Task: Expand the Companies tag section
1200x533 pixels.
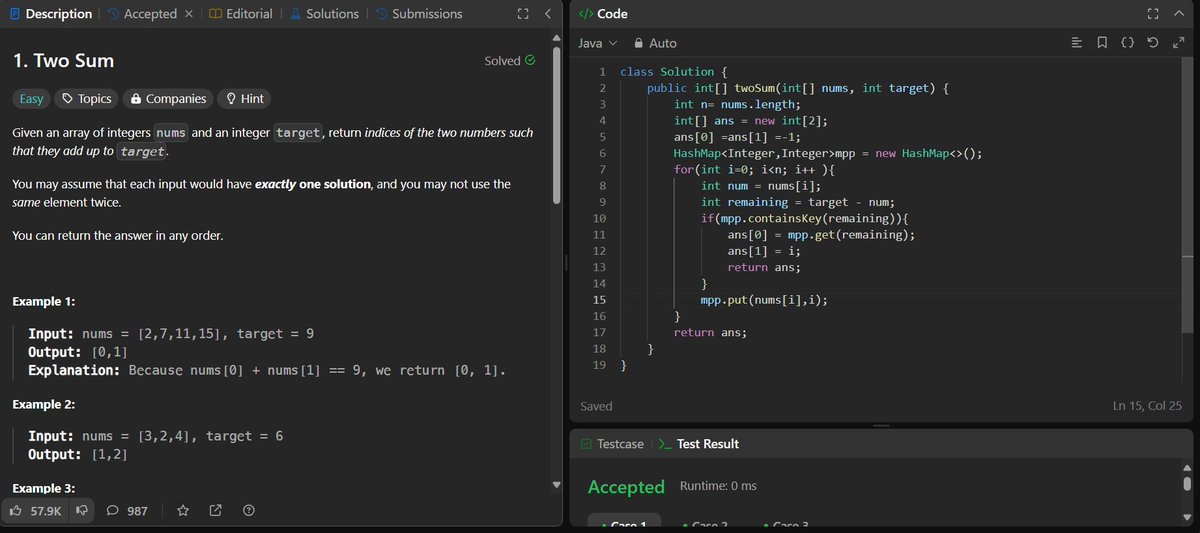Action: tap(168, 98)
